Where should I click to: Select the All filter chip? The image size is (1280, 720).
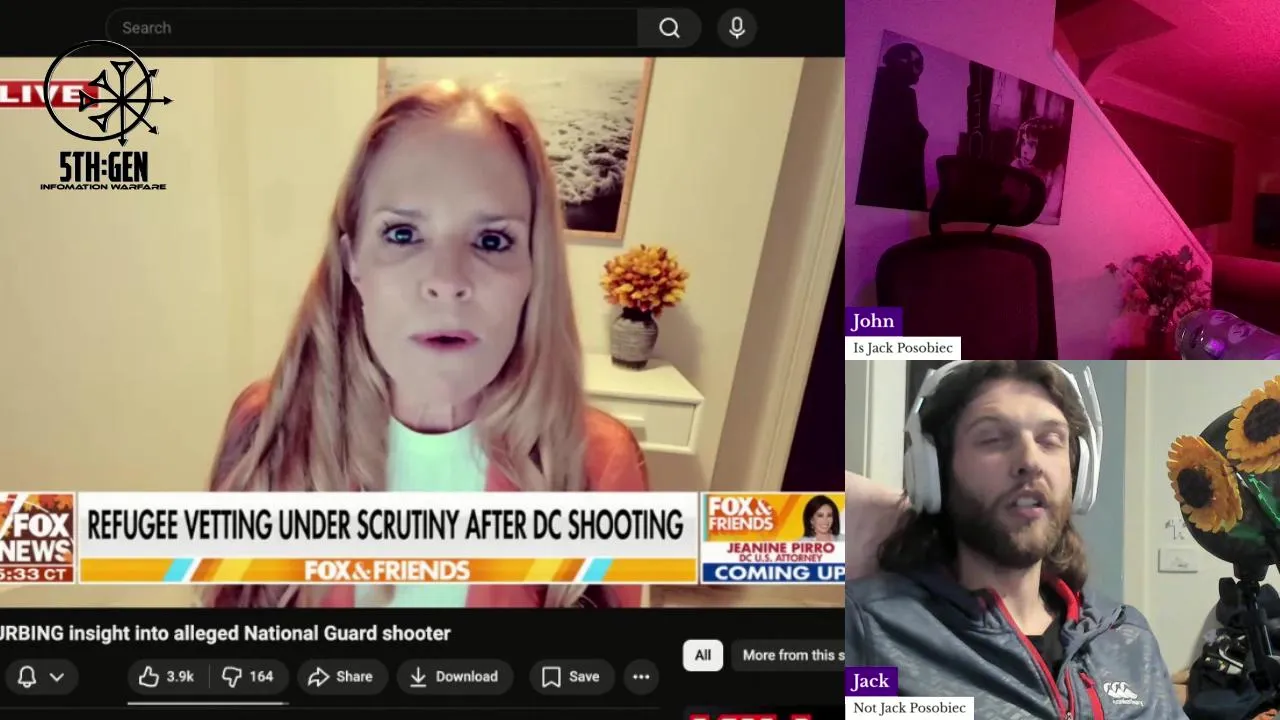coord(703,655)
